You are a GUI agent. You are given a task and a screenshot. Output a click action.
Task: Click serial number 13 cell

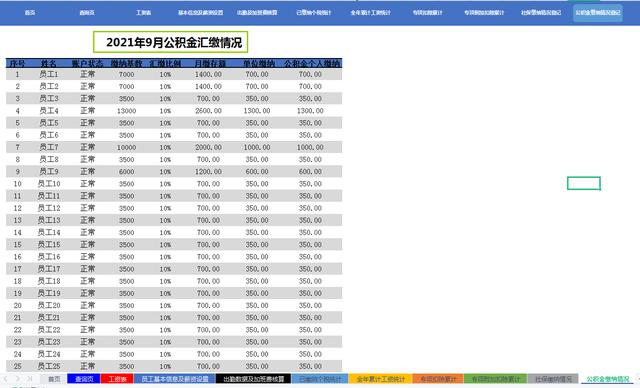coord(18,220)
